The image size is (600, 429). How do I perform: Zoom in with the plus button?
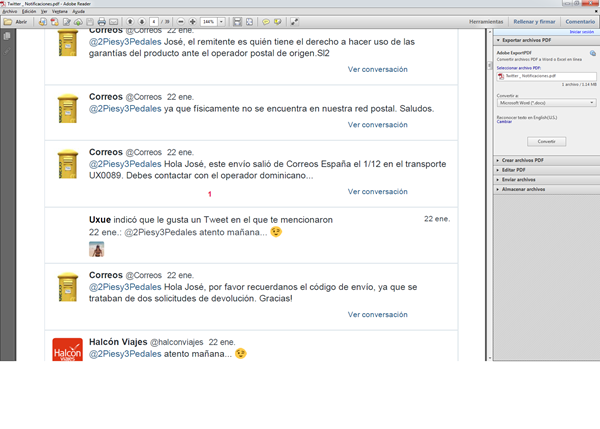click(192, 22)
